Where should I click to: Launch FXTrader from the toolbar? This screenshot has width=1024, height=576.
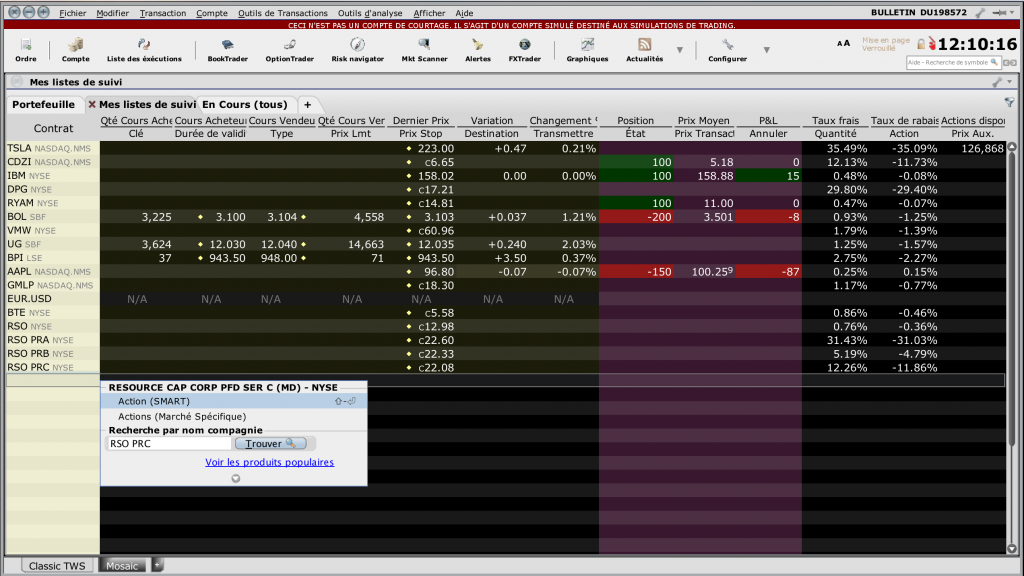coord(524,50)
